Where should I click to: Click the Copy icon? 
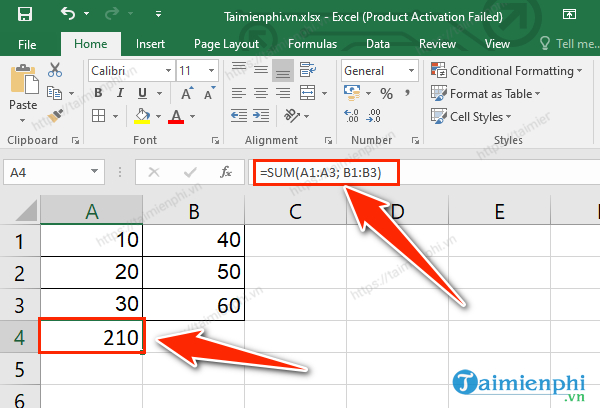[x=54, y=93]
